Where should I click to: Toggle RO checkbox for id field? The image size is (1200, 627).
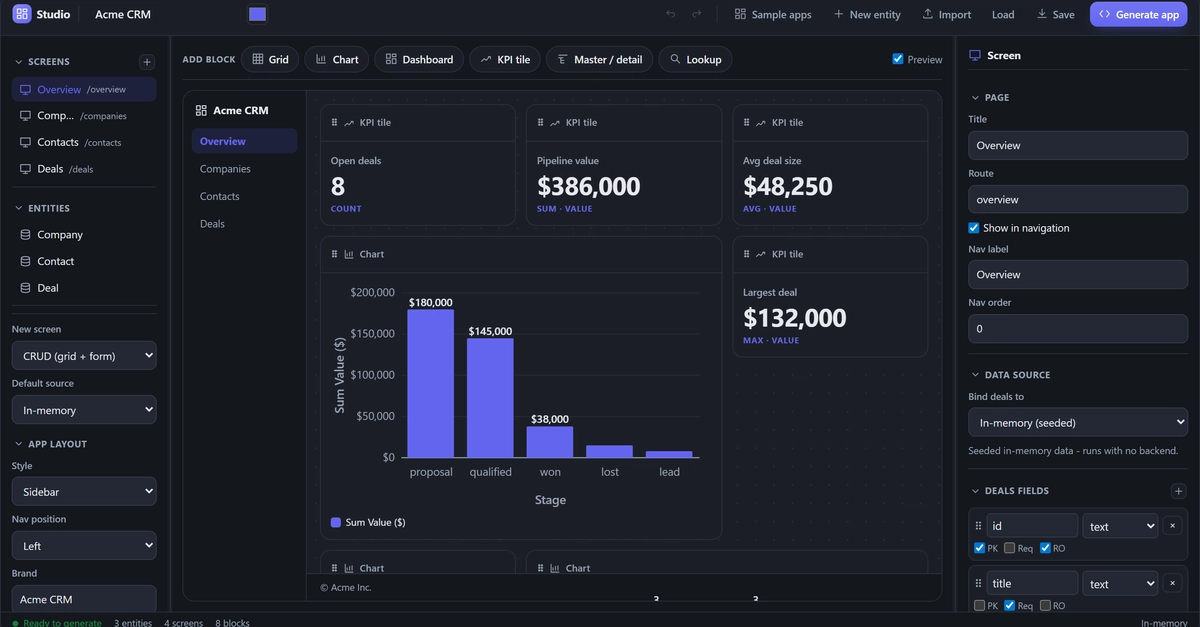(x=1046, y=548)
